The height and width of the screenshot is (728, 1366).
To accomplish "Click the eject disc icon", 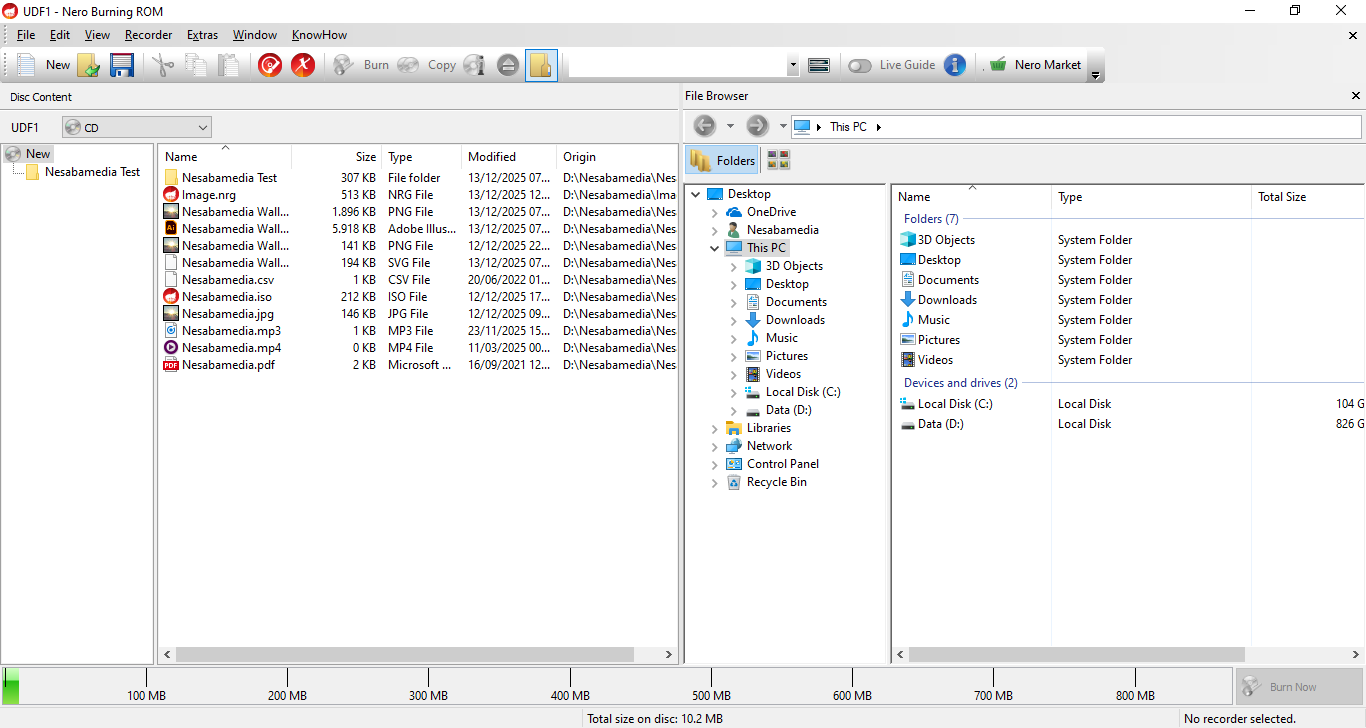I will (508, 65).
